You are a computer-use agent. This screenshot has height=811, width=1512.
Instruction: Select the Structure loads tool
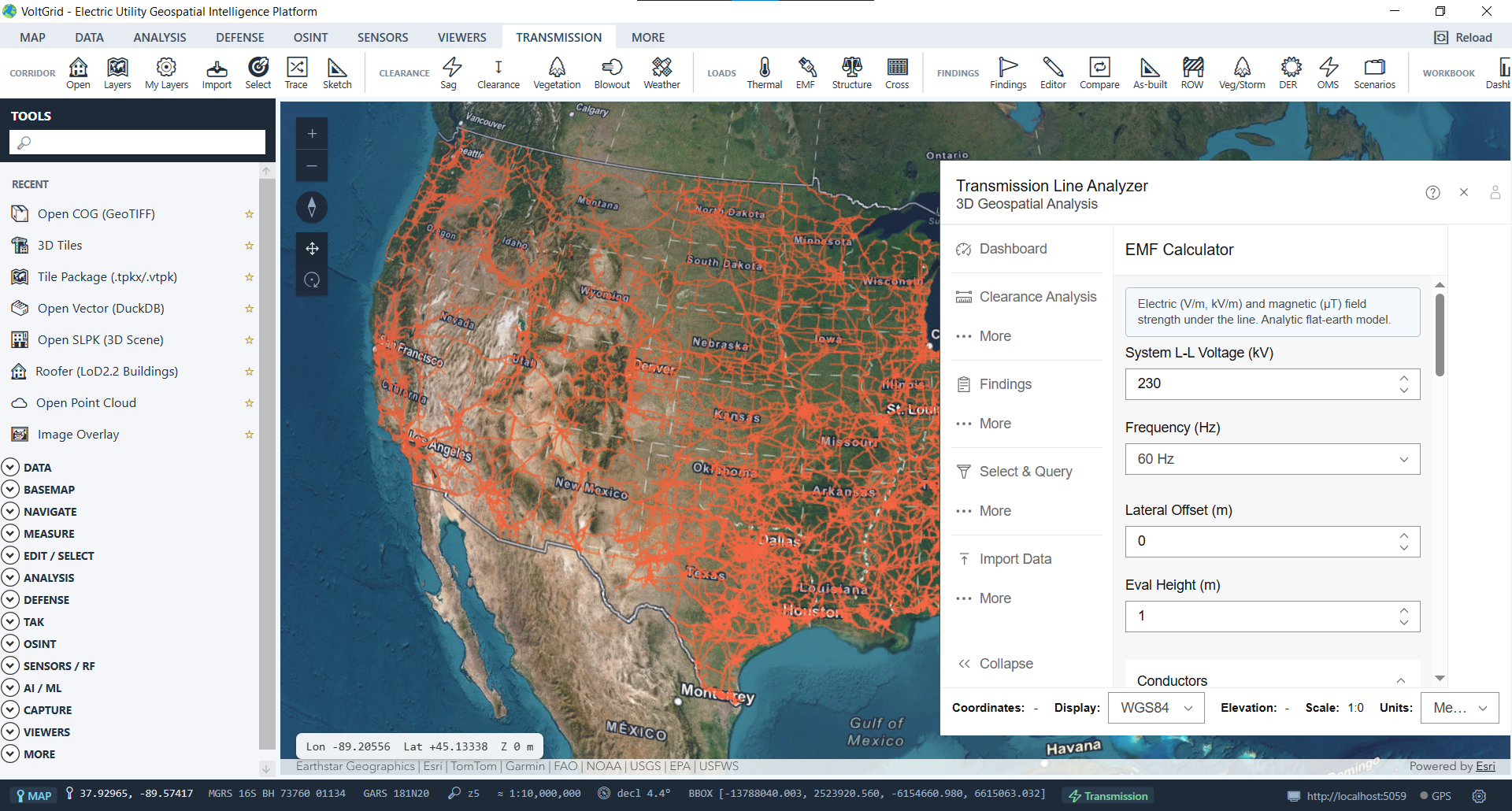pos(851,73)
